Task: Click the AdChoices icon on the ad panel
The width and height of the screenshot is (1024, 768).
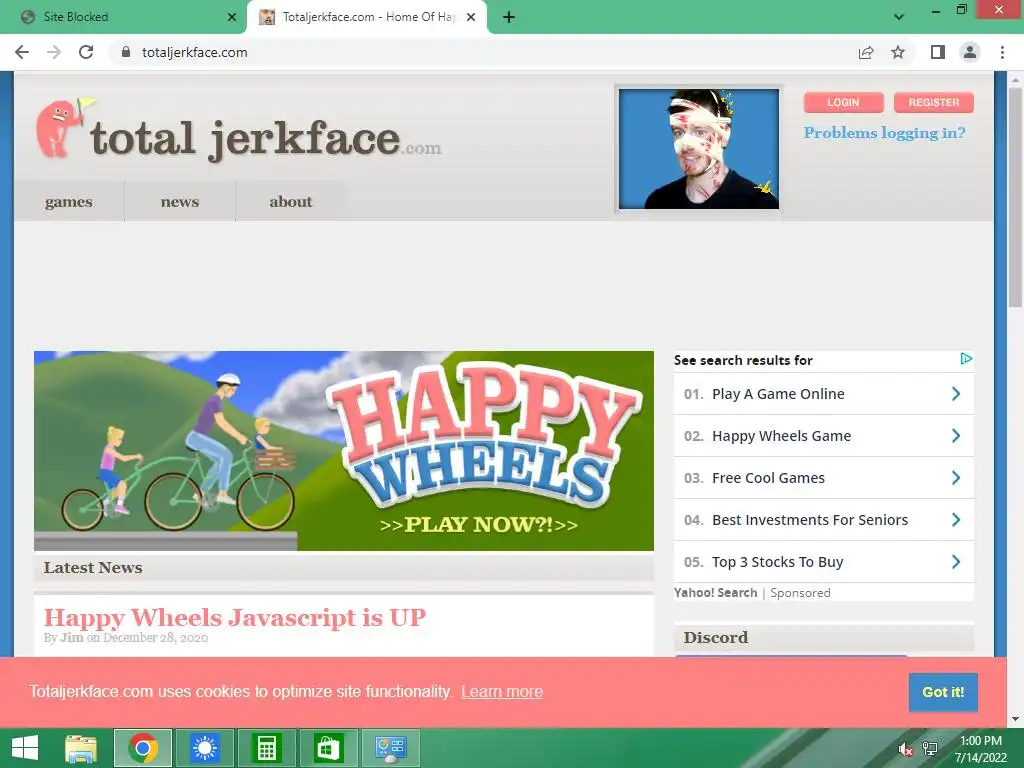Action: click(x=966, y=359)
